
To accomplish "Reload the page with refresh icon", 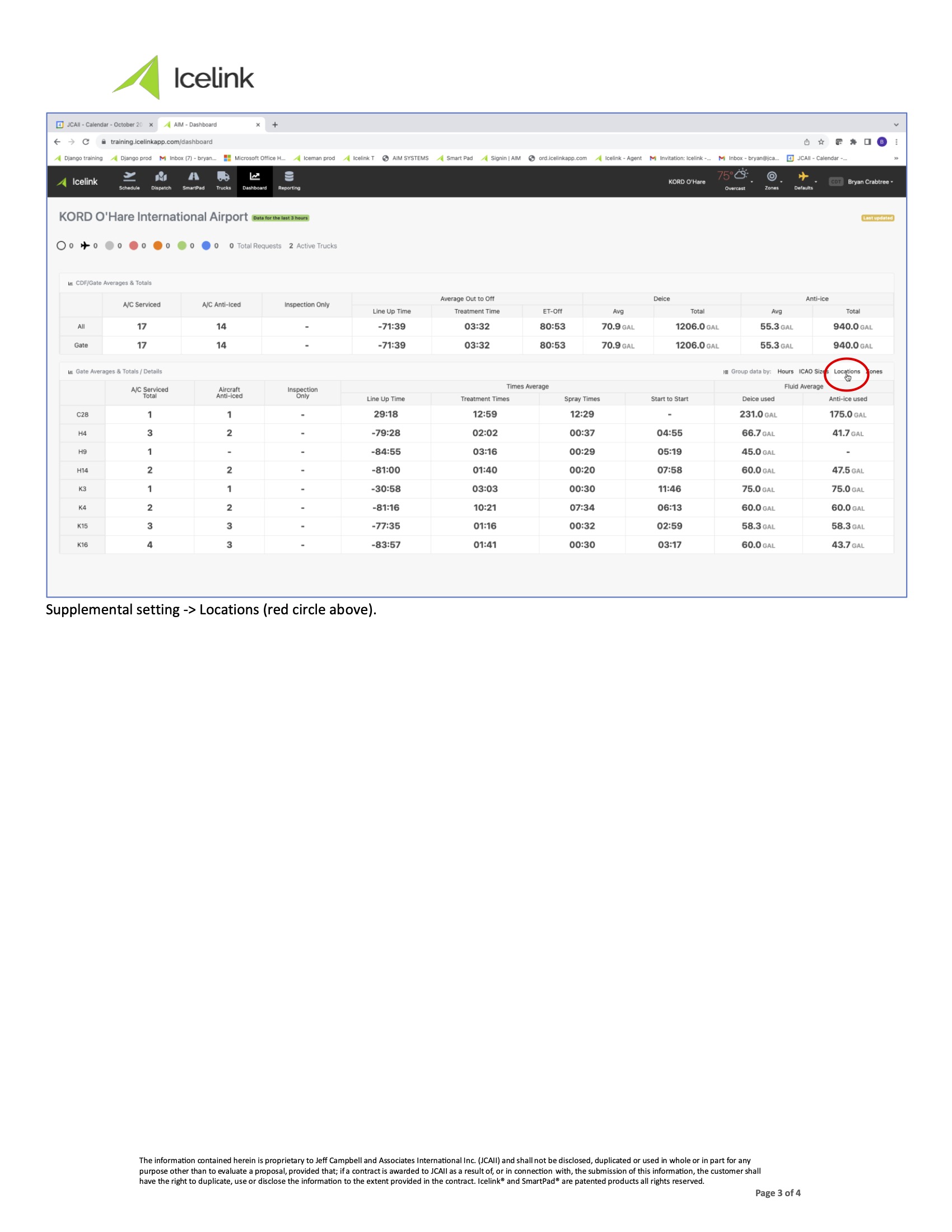I will coord(86,142).
